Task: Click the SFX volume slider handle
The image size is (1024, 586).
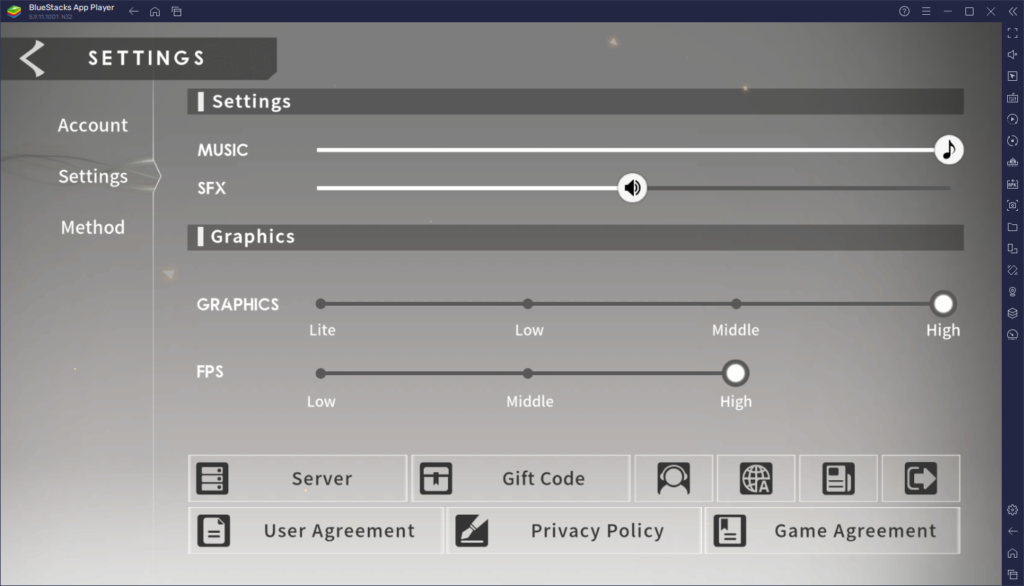Action: click(x=632, y=187)
